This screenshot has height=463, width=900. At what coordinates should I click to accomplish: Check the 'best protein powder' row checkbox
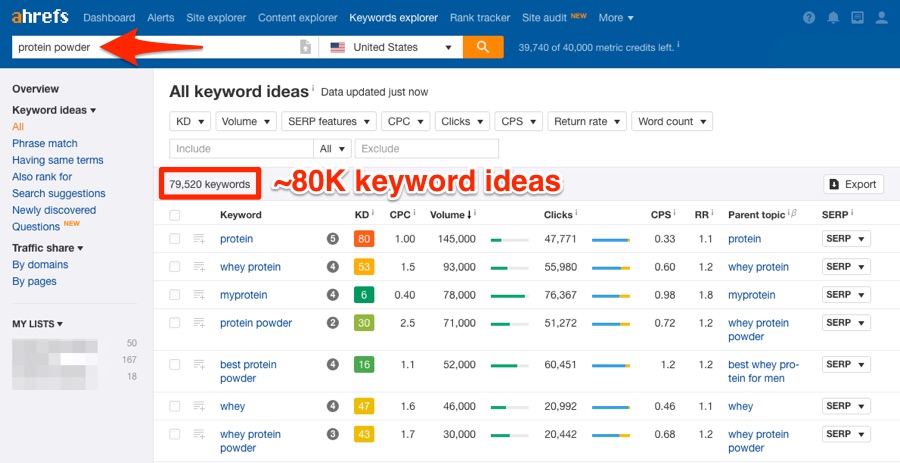174,364
